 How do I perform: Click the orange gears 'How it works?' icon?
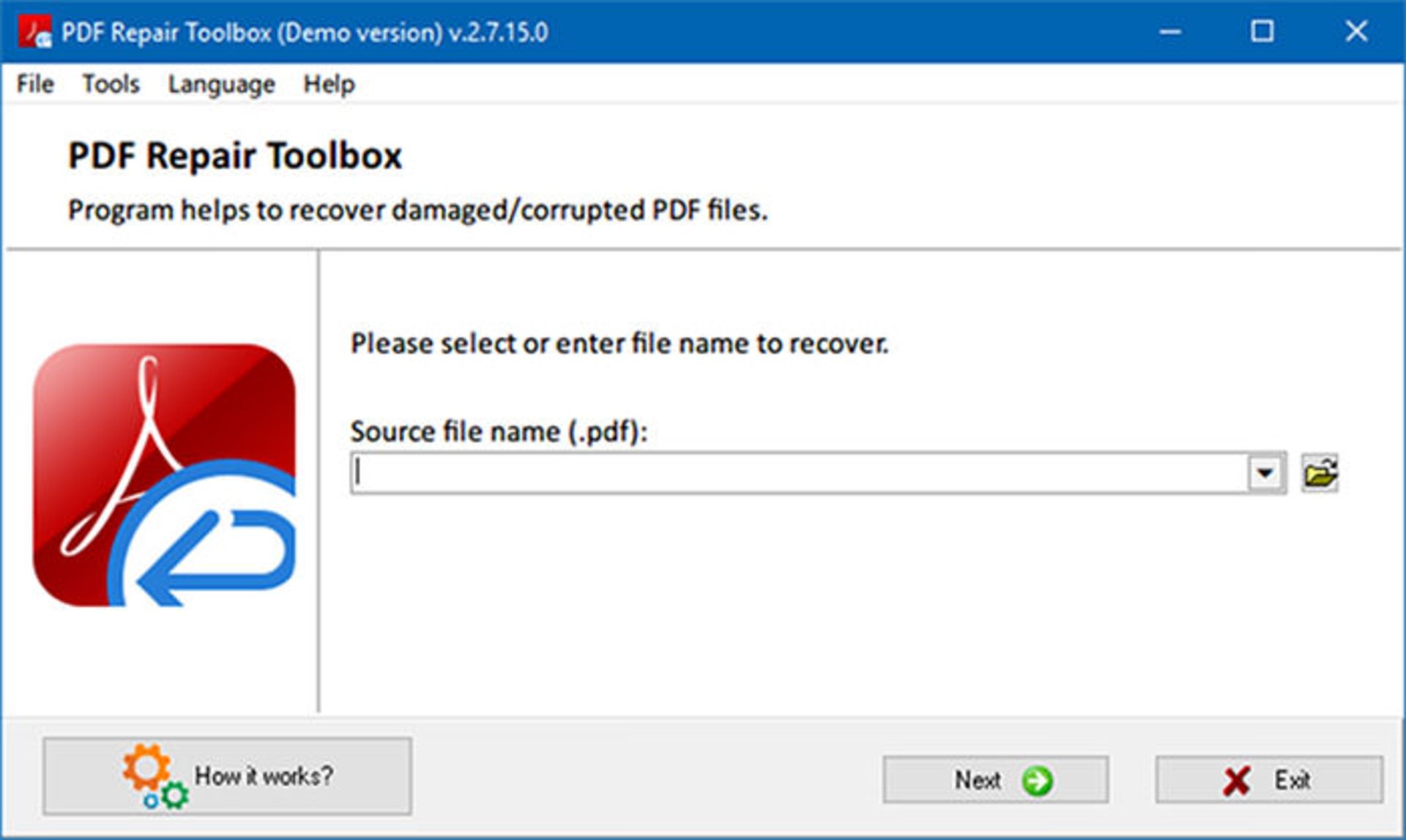(155, 776)
